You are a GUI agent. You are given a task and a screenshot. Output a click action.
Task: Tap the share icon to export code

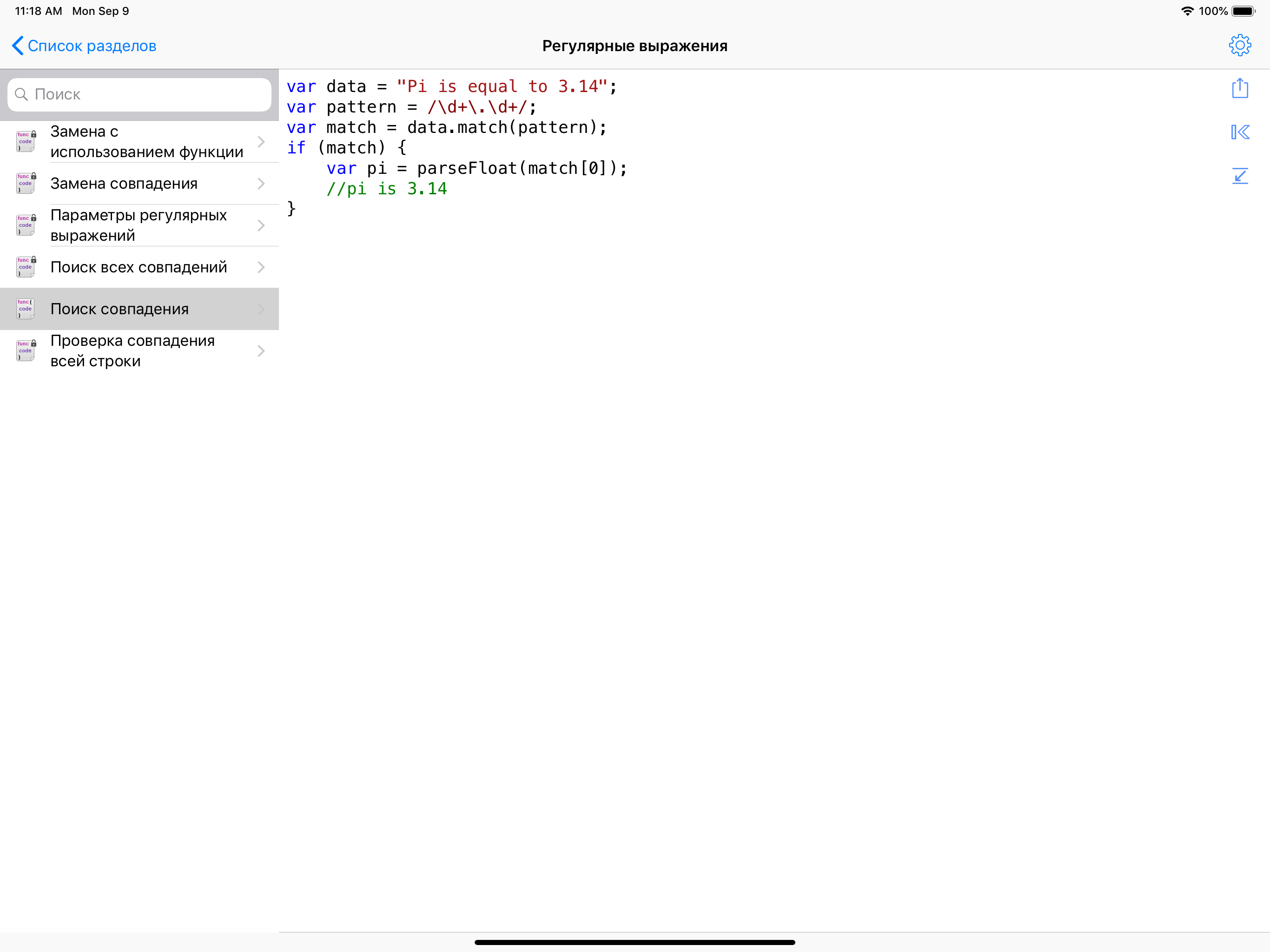pyautogui.click(x=1240, y=88)
